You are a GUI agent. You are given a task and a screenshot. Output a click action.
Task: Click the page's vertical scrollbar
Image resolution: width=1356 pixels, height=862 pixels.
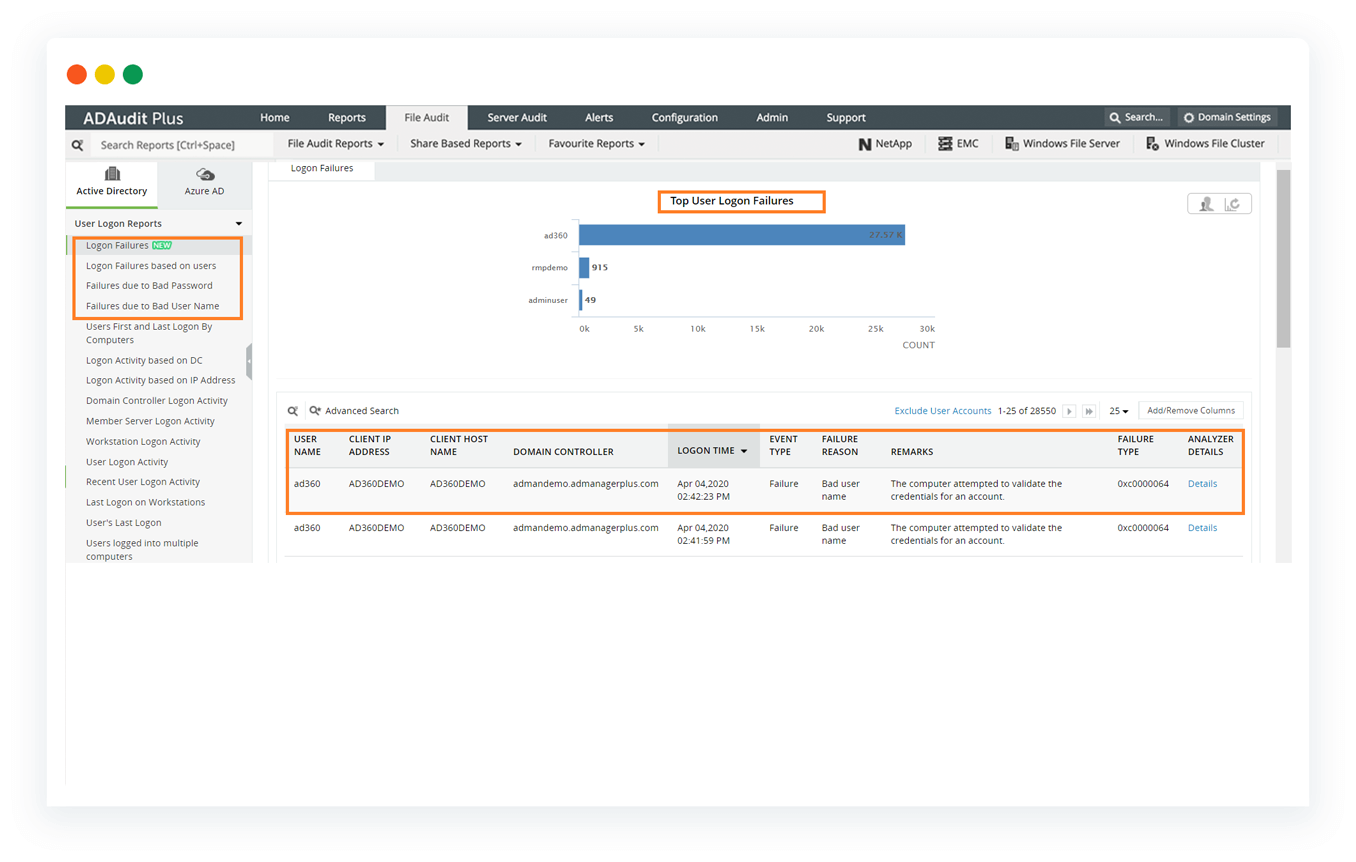coord(1283,259)
